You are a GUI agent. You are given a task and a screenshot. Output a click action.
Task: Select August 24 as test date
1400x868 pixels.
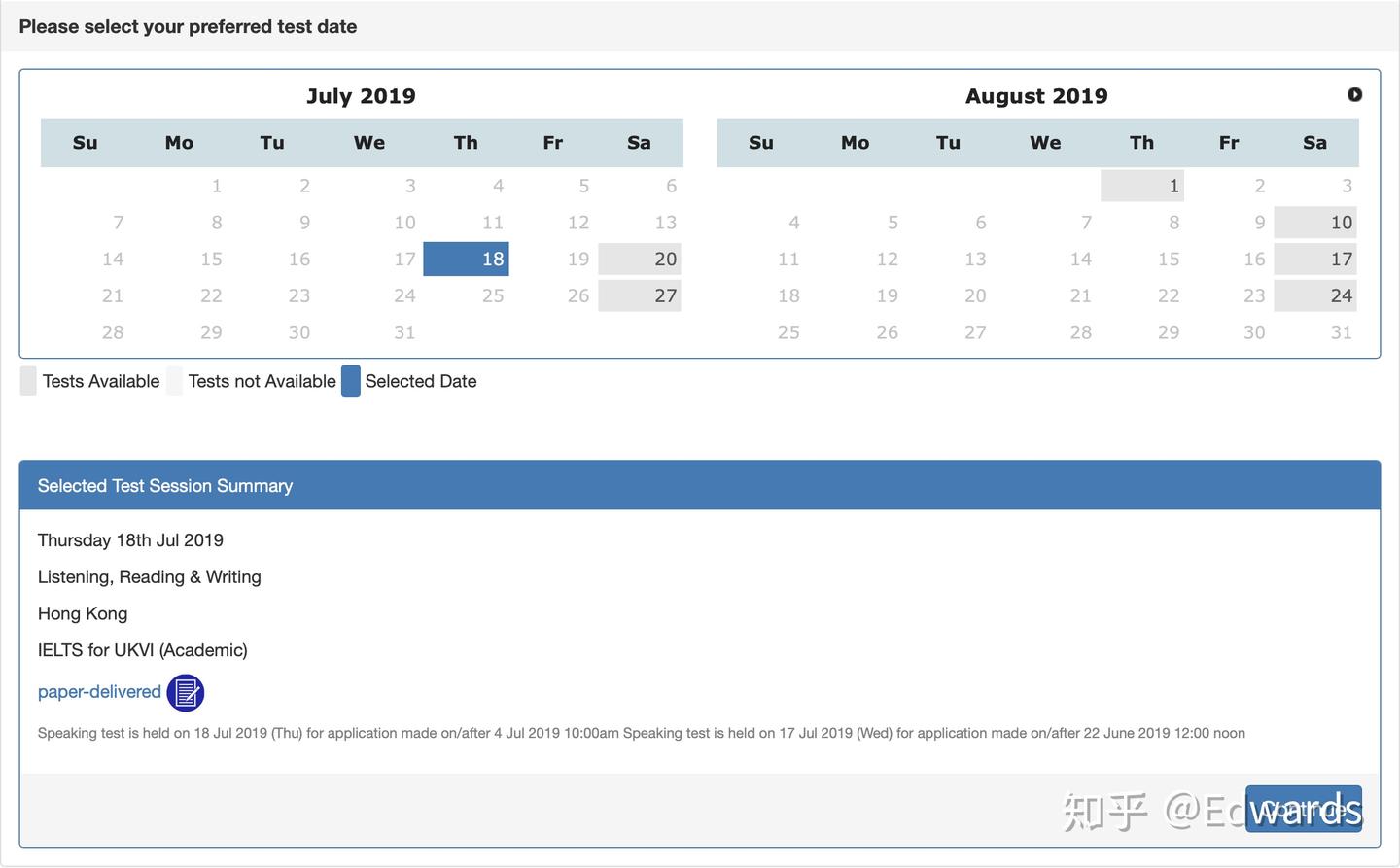point(1315,295)
